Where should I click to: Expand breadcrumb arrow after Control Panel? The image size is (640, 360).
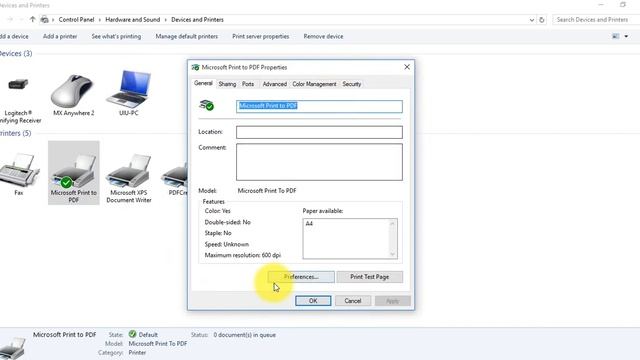pyautogui.click(x=100, y=20)
